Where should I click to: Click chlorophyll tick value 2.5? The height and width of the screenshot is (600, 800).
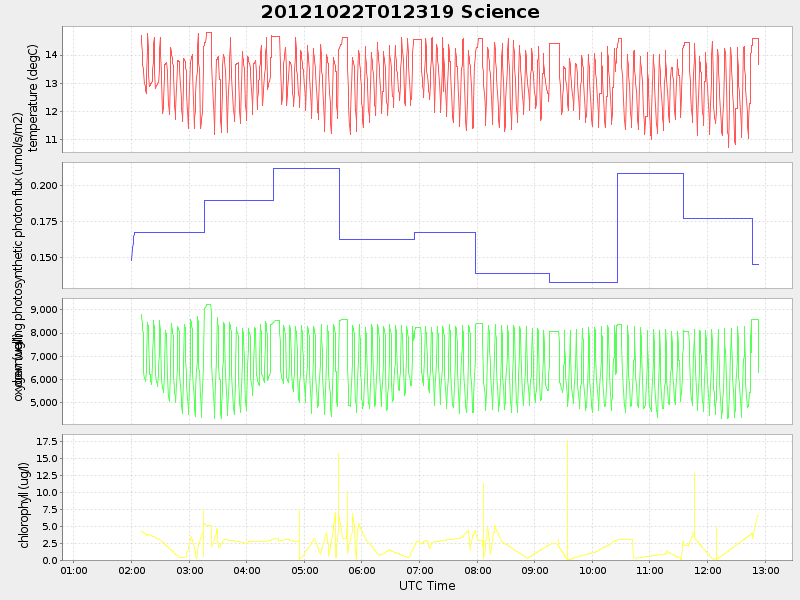click(49, 543)
